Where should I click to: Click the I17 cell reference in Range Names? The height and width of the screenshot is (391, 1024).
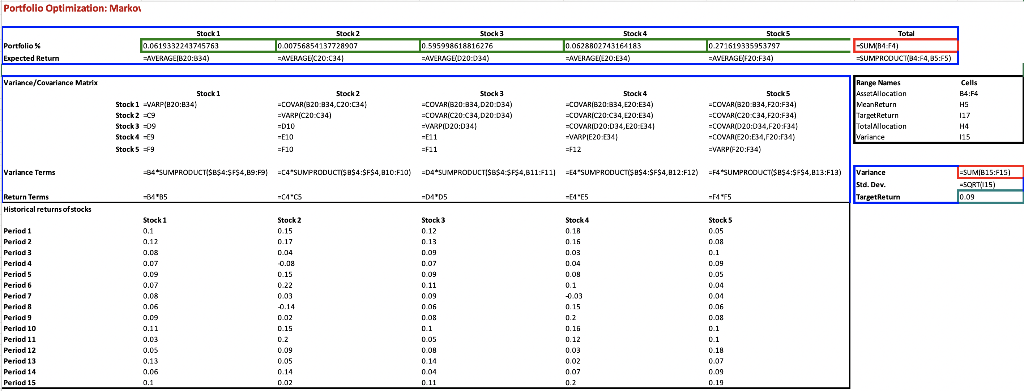pyautogui.click(x=964, y=116)
